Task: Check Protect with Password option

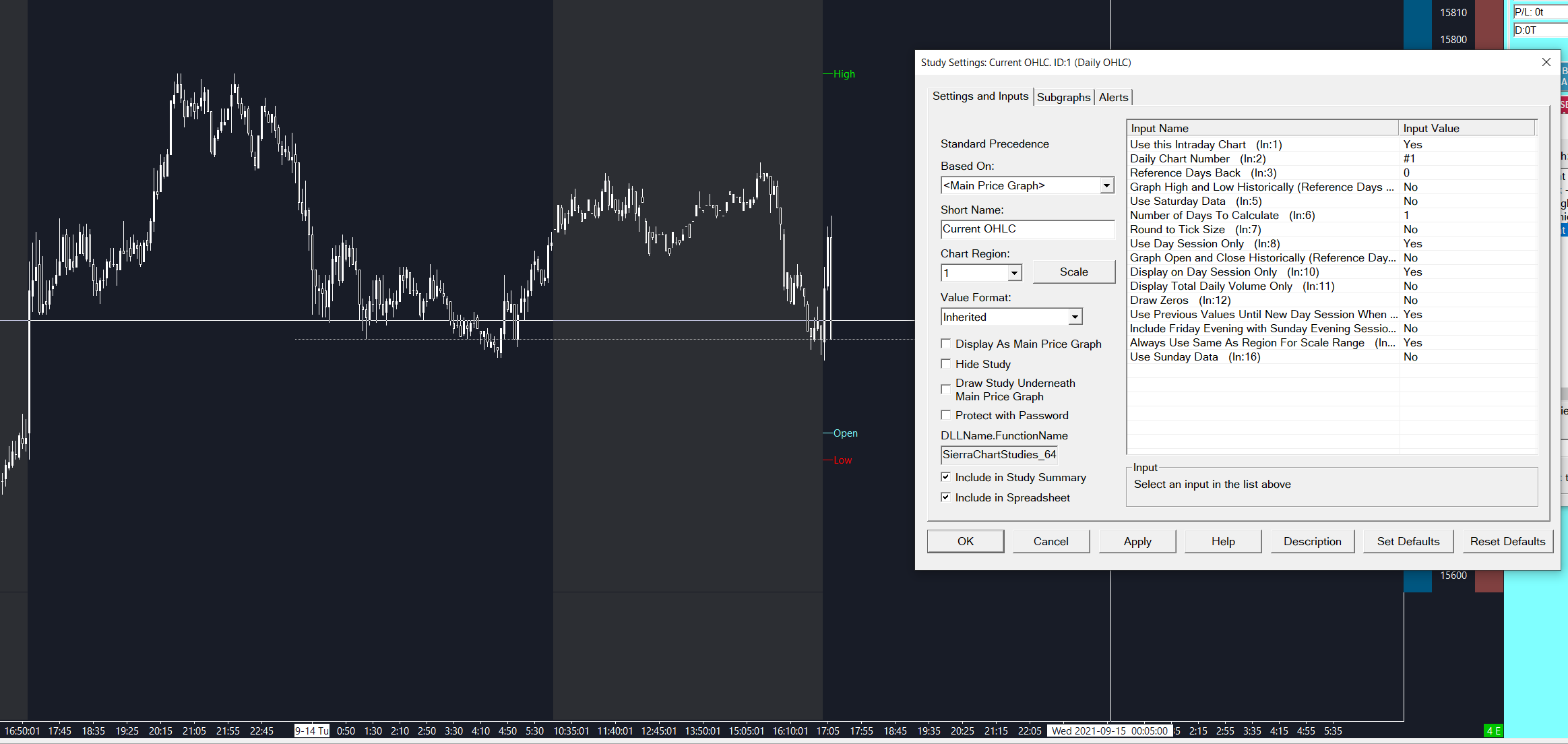Action: (x=946, y=415)
